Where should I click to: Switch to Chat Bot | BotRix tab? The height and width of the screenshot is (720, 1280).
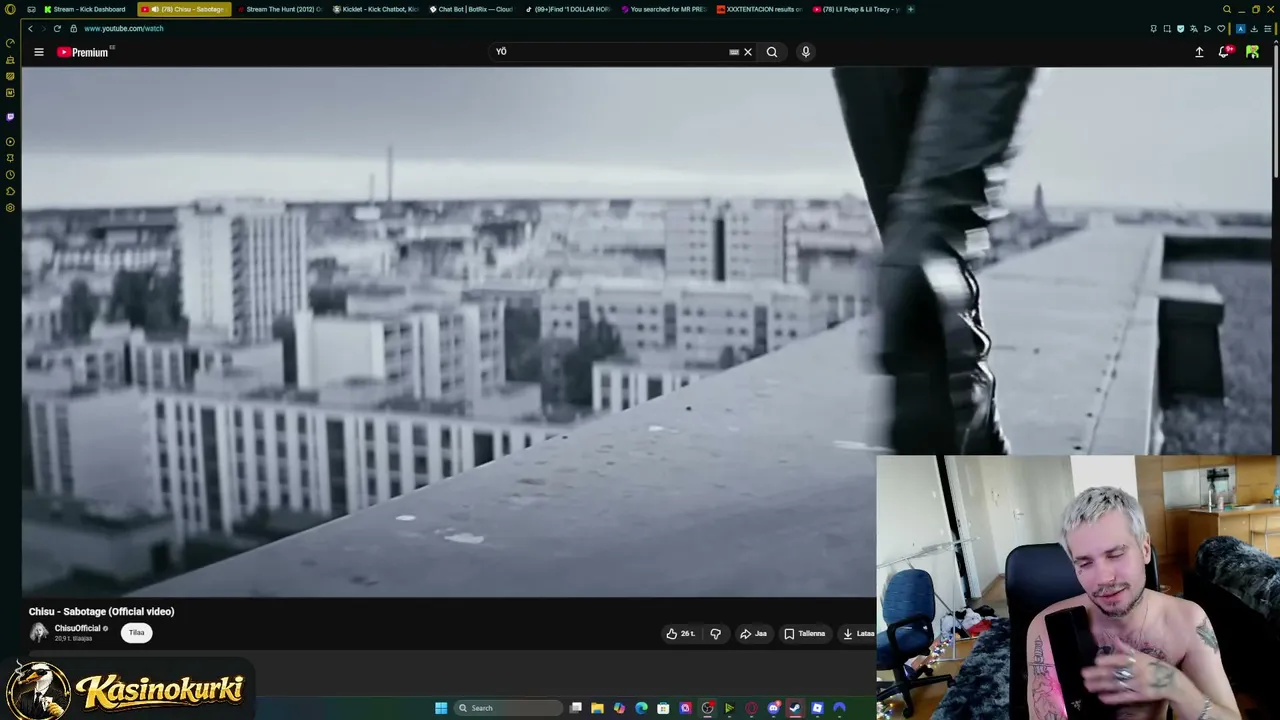pos(472,9)
